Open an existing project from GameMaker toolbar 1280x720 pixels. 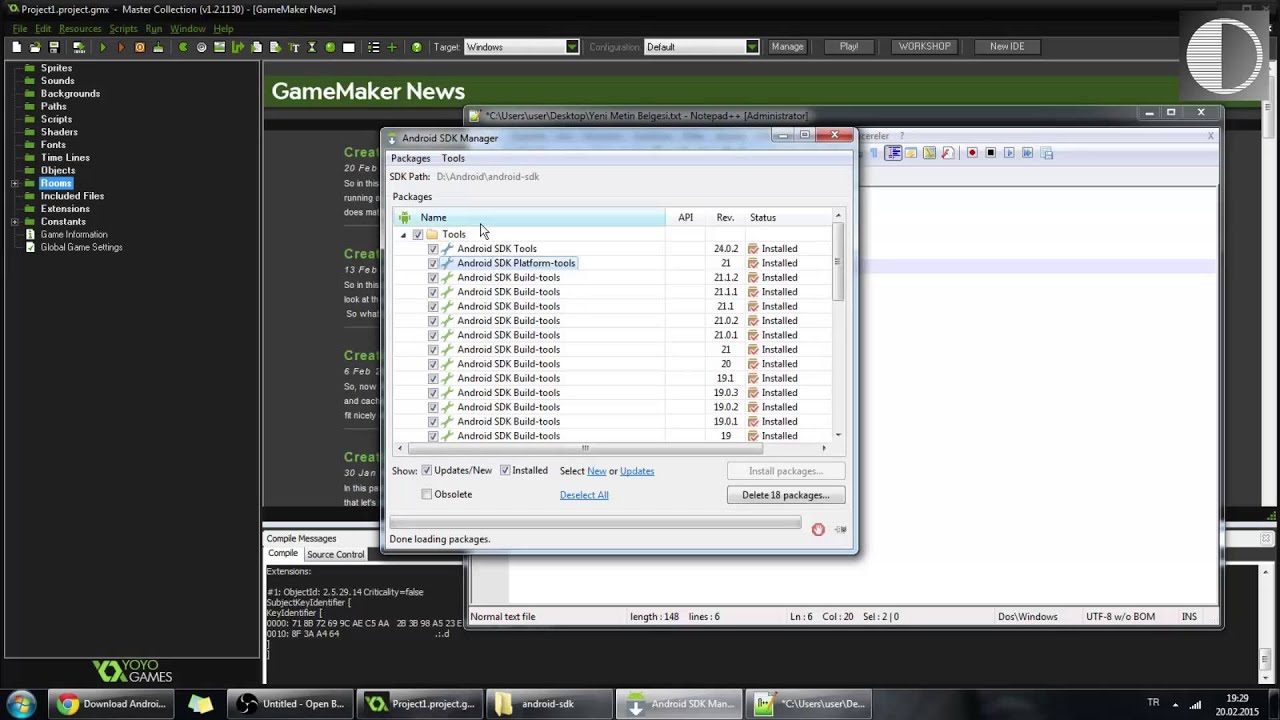(35, 47)
